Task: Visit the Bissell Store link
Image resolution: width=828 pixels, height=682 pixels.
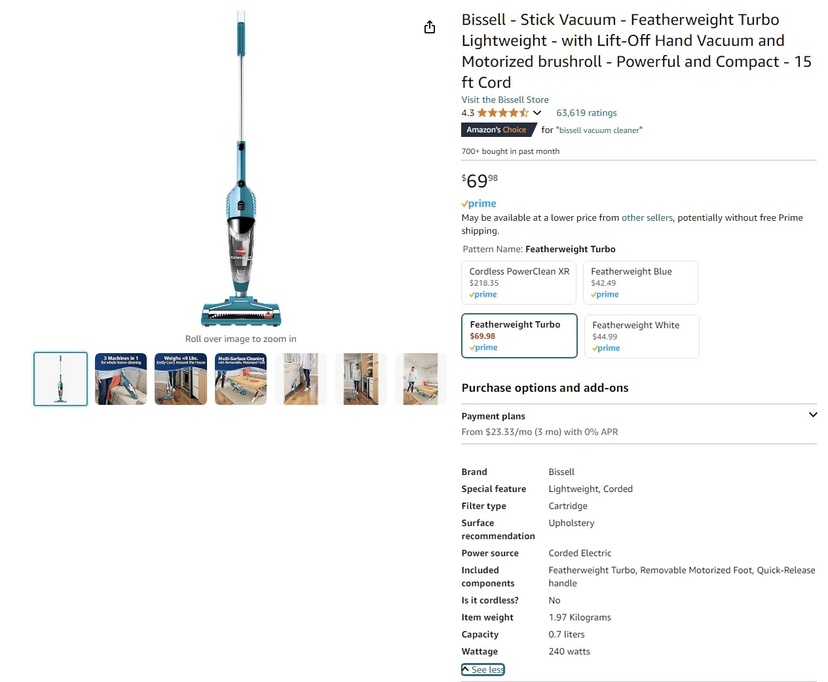Action: pos(505,100)
